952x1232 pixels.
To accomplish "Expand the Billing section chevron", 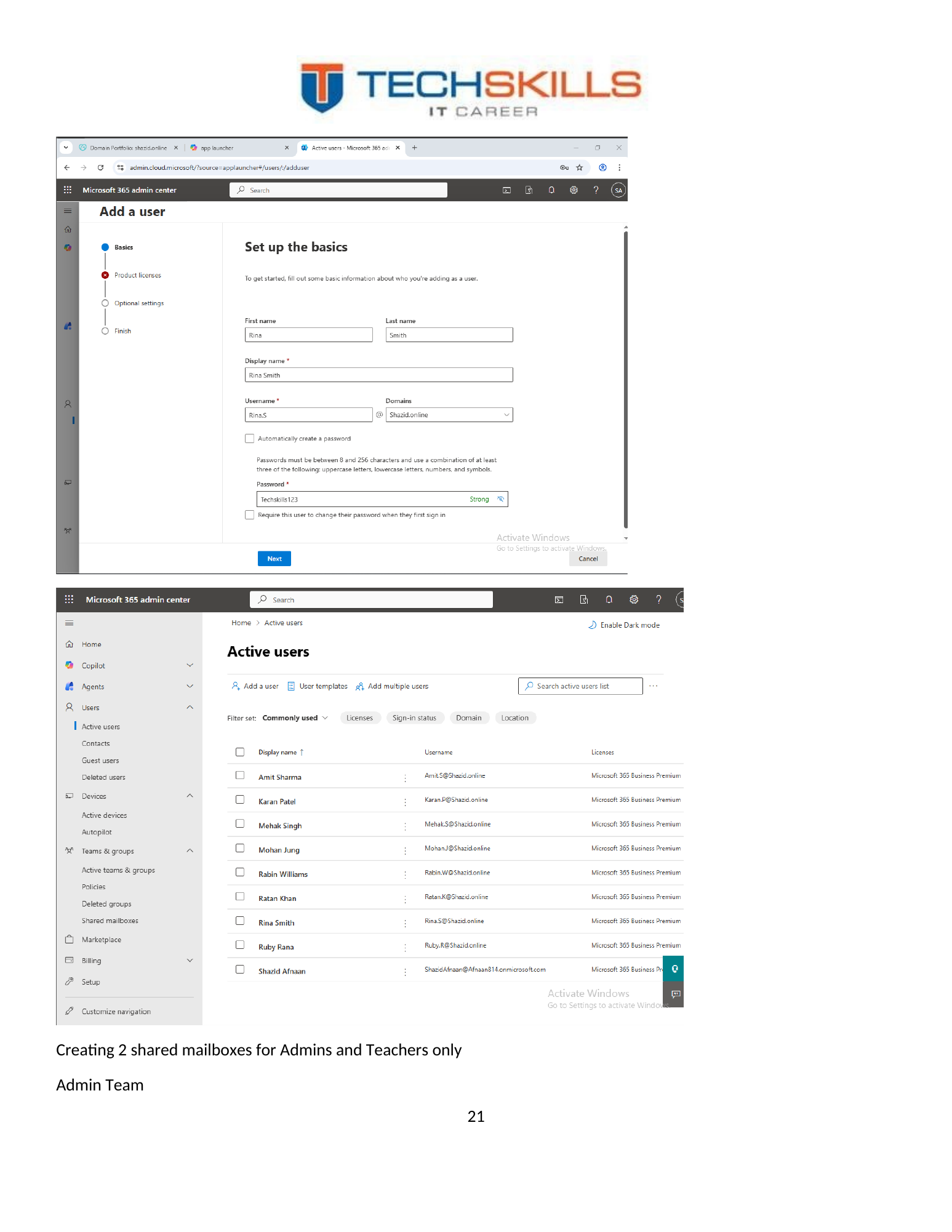I will 190,961.
